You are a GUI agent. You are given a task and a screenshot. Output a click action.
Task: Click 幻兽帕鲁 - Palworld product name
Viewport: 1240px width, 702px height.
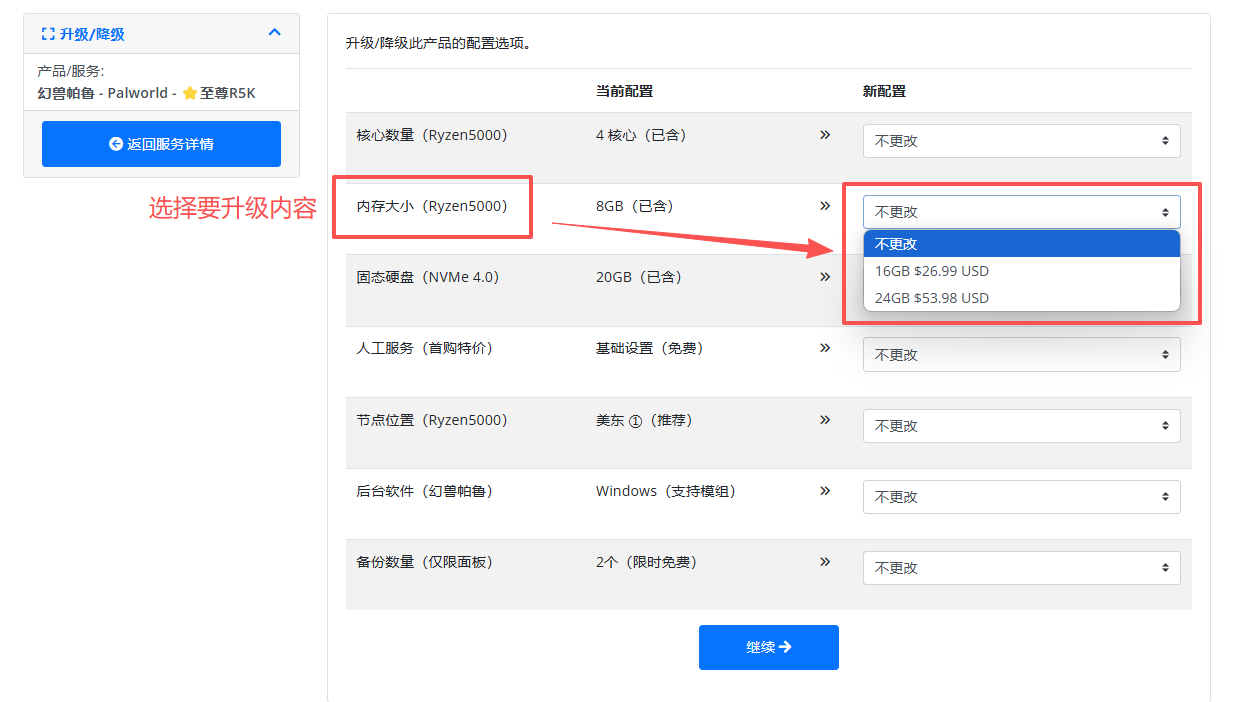pyautogui.click(x=103, y=93)
